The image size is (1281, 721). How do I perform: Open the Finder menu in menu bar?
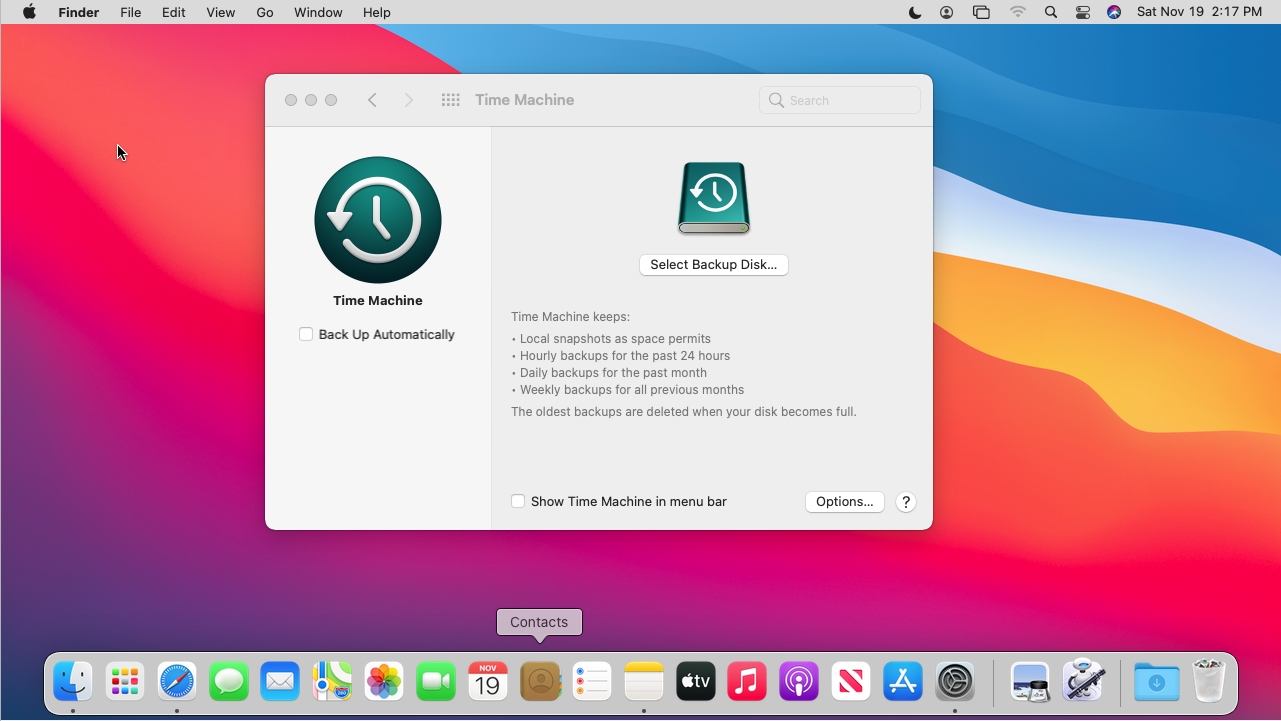78,12
